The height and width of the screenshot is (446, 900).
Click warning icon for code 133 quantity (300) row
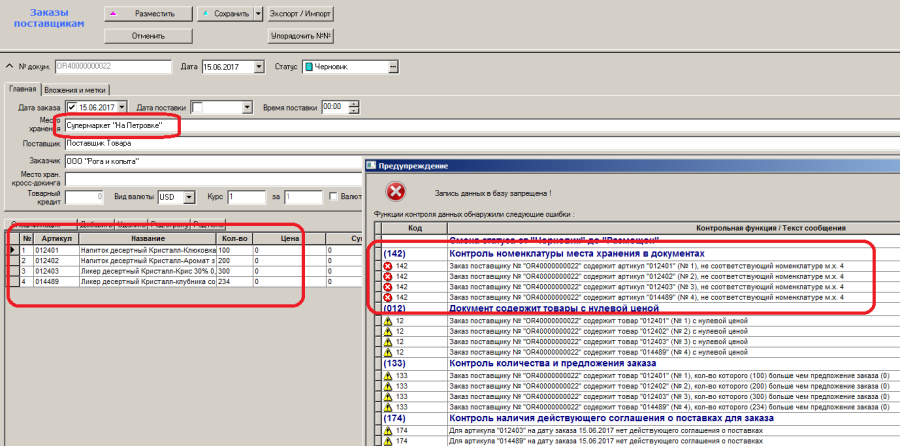[387, 397]
